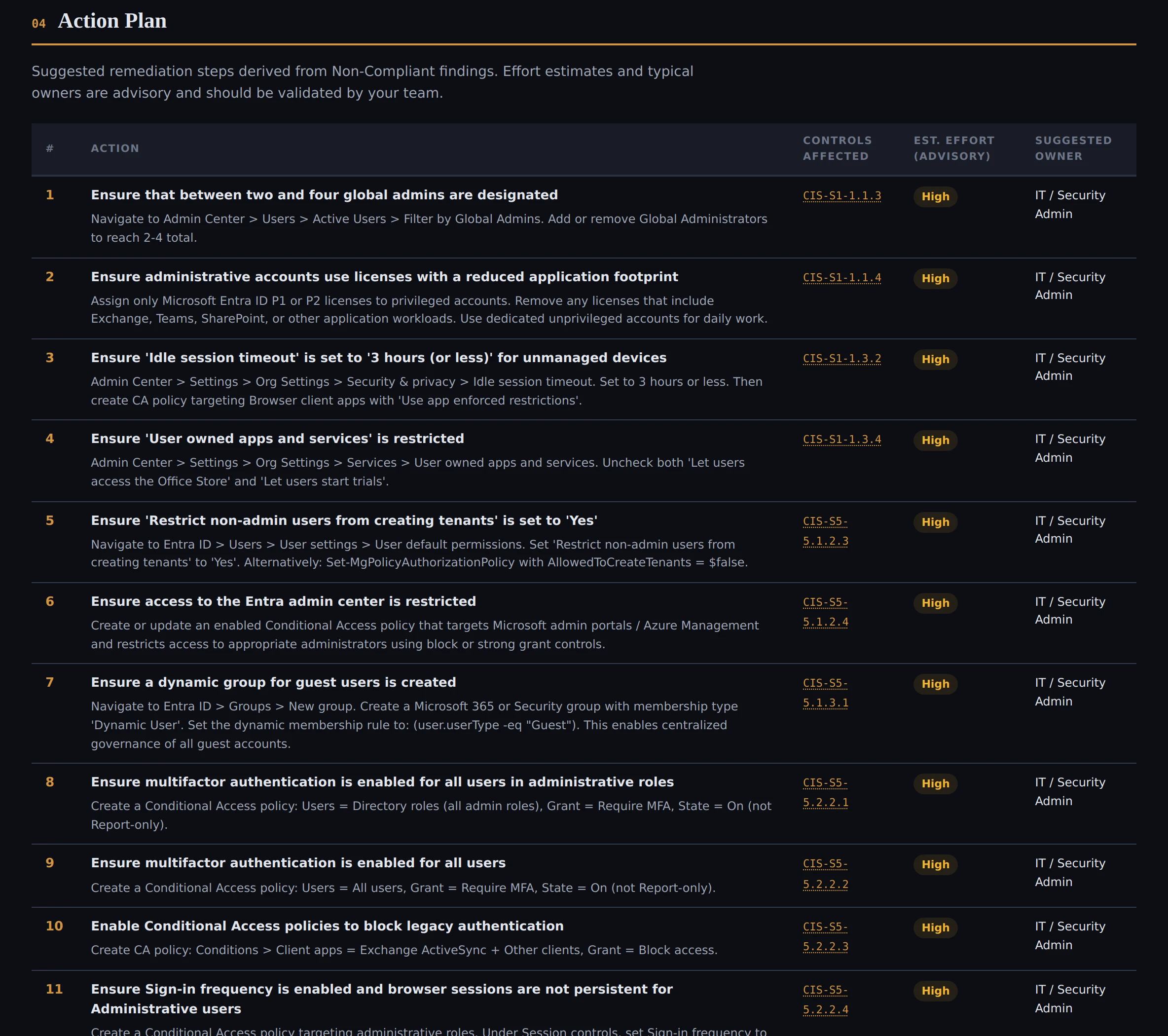This screenshot has height=1036, width=1168.
Task: Open control CIS-S5-5.1.2.3 for tenant restriction
Action: click(825, 531)
